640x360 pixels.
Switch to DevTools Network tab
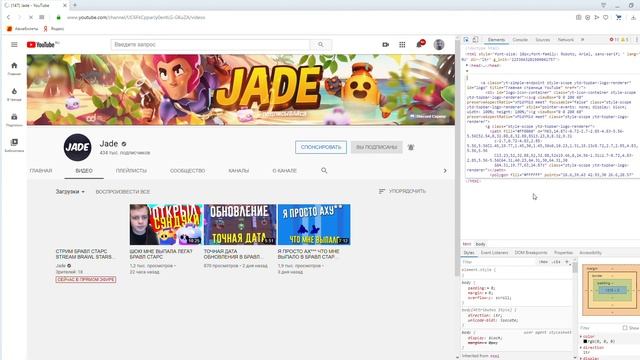click(566, 40)
